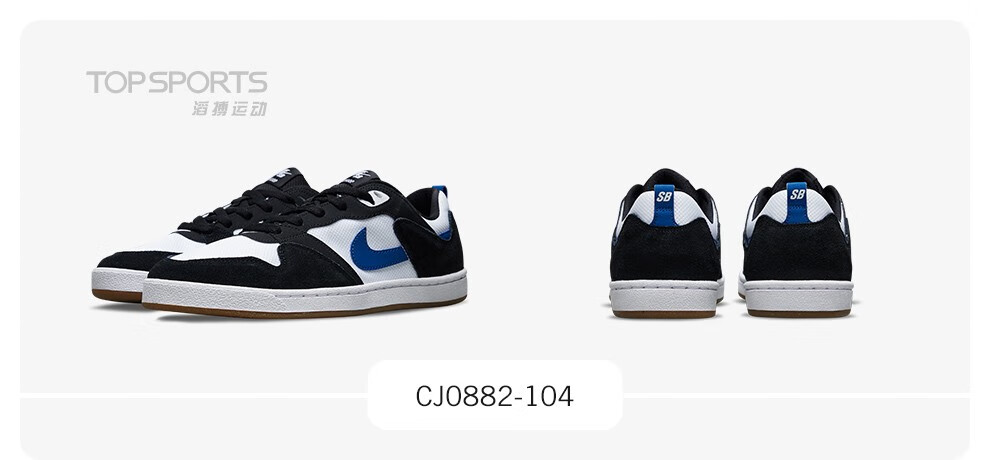Click the white midsole of left rear-view shoe
The image size is (990, 460).
[666, 295]
